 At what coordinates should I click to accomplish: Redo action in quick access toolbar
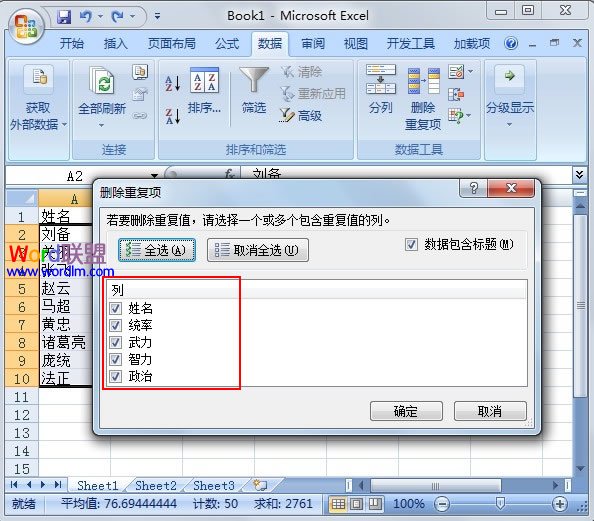point(117,16)
